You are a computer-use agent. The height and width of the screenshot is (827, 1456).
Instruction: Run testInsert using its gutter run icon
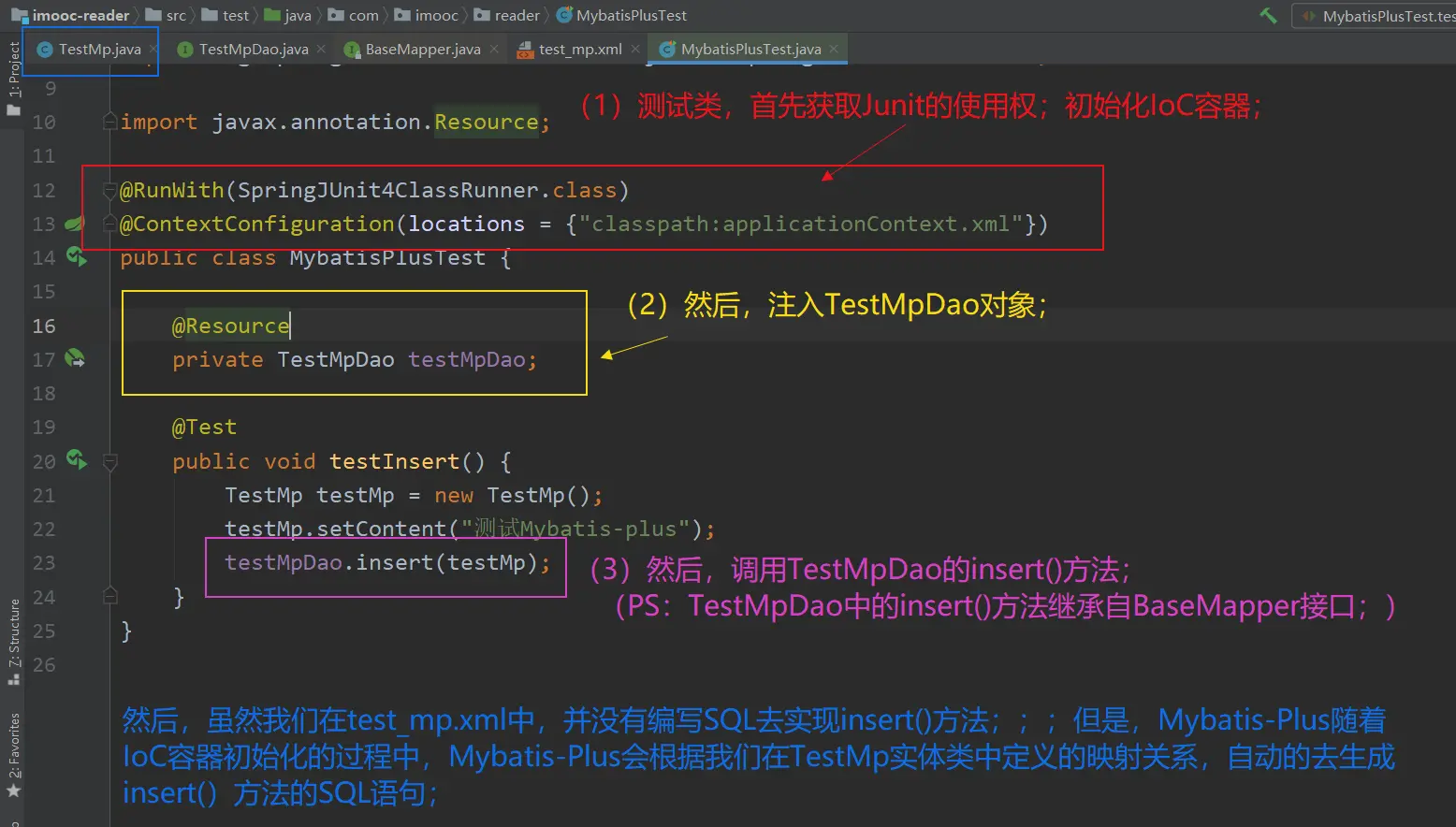pos(76,460)
